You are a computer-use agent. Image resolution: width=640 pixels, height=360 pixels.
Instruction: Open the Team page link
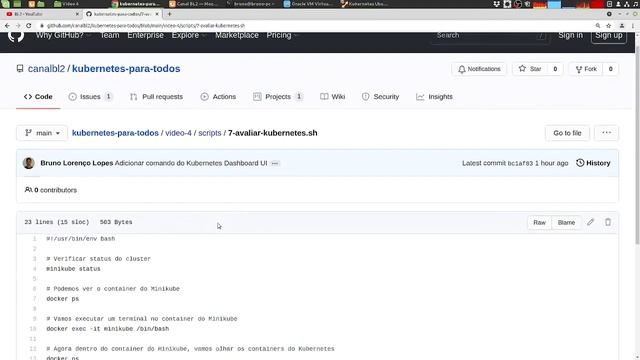coord(110,35)
